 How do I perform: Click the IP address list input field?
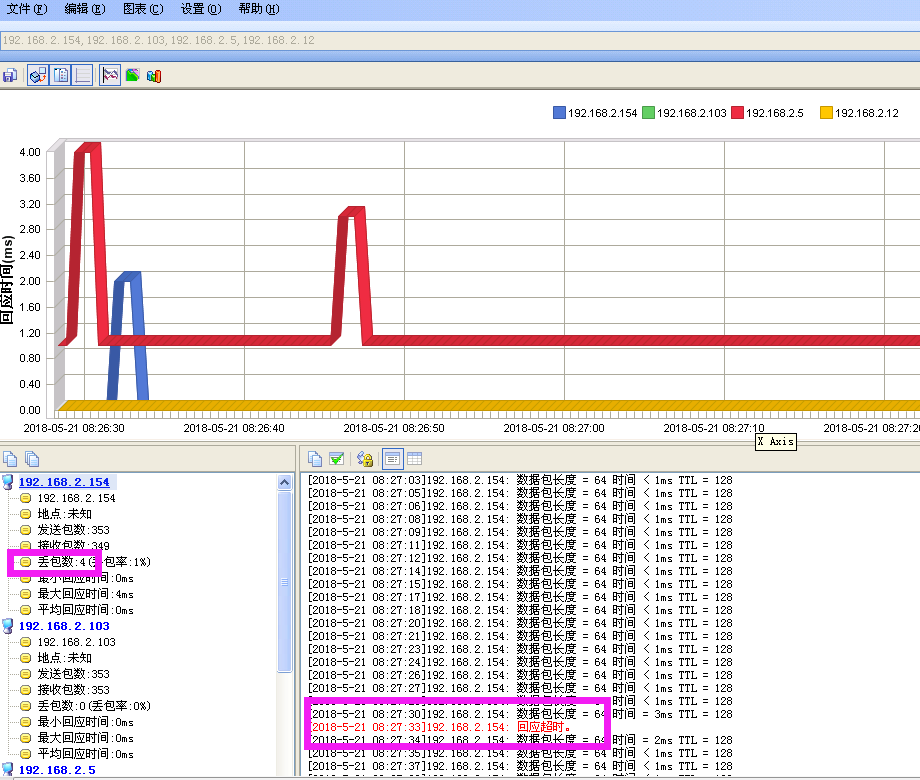point(400,40)
